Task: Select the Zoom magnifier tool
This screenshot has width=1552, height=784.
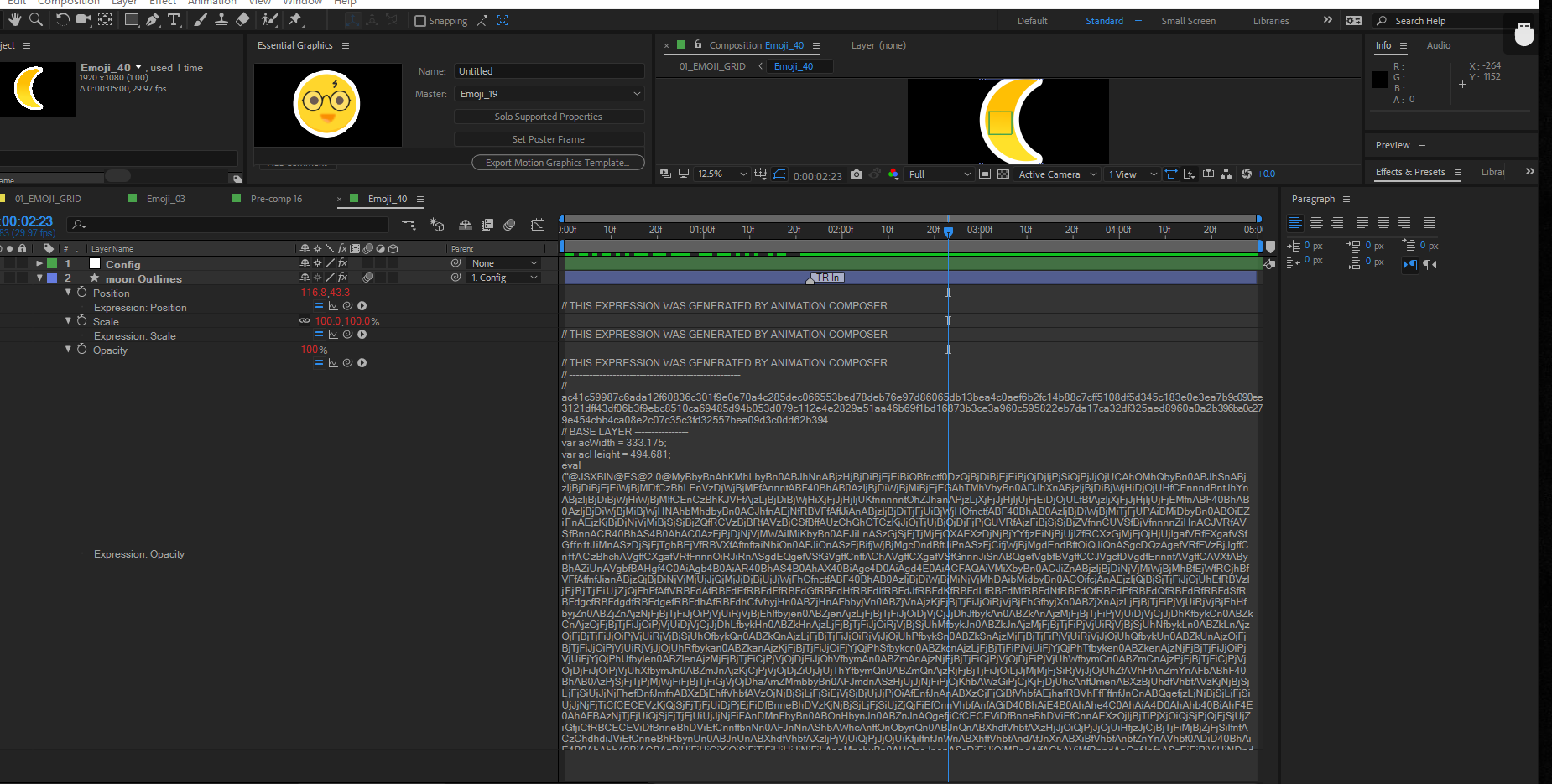Action: (36, 19)
